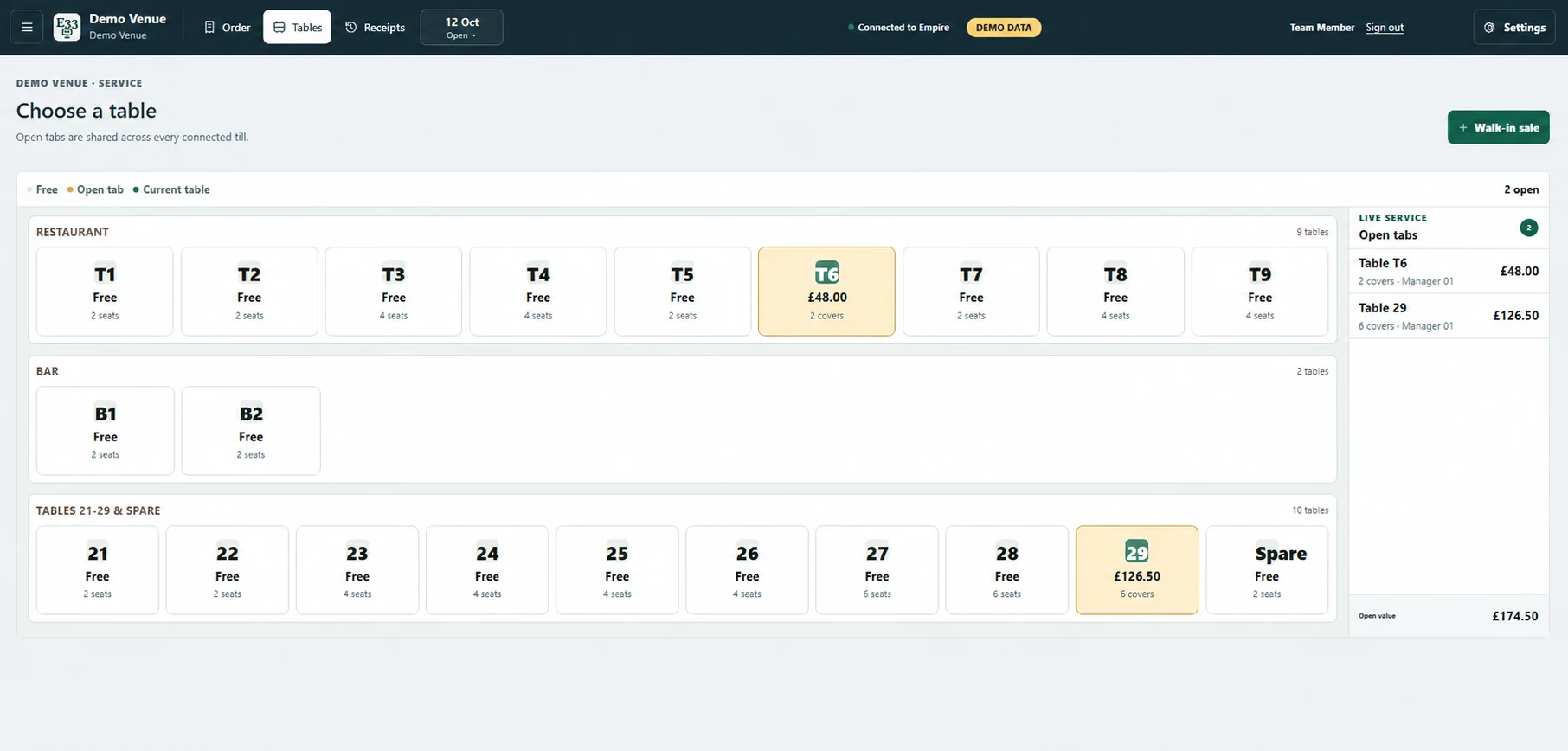
Task: Open the Table T6 entry in Open tabs
Action: tap(1449, 271)
